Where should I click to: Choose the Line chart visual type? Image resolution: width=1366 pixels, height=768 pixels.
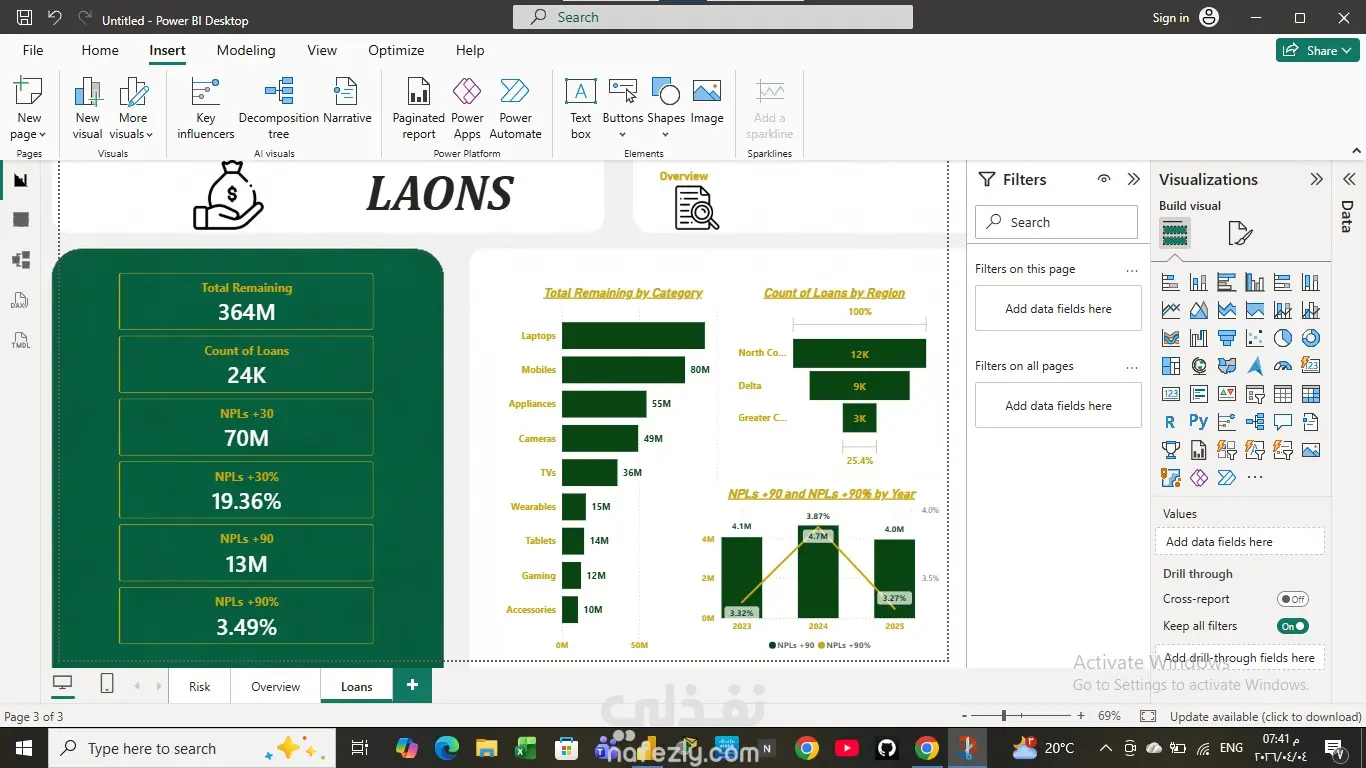click(x=1171, y=310)
